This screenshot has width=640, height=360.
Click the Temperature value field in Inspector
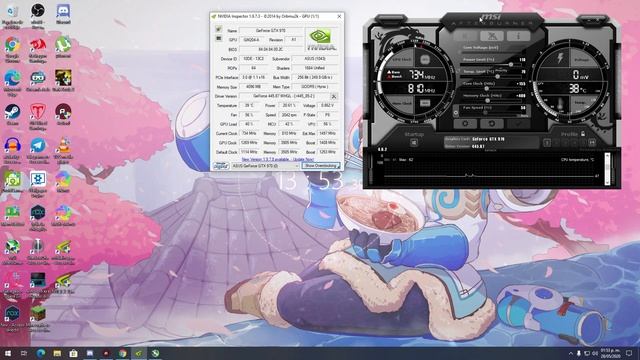point(249,105)
